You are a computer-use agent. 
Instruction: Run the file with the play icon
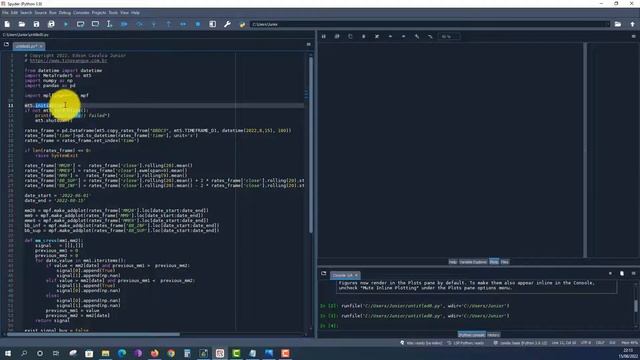point(66,24)
